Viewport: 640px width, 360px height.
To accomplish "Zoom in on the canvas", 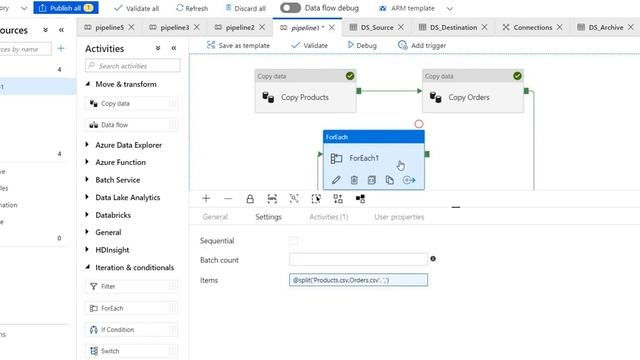I will 206,199.
